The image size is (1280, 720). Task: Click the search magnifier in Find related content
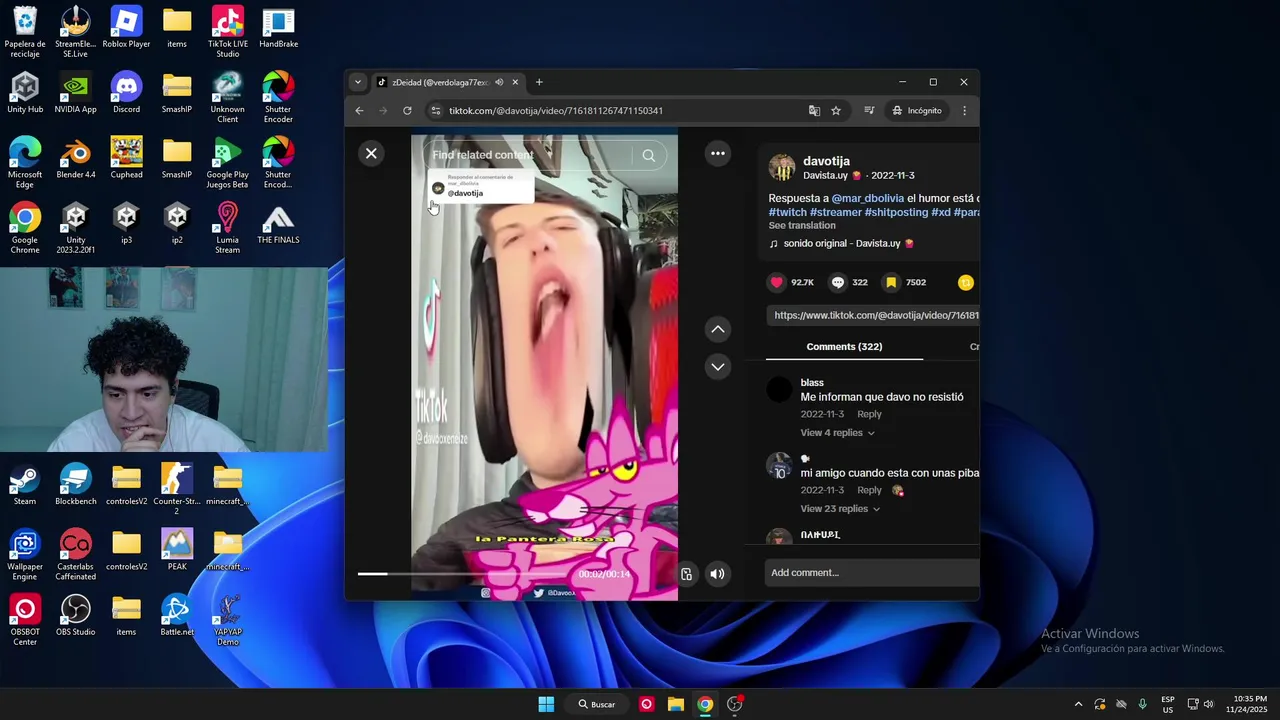tap(648, 155)
